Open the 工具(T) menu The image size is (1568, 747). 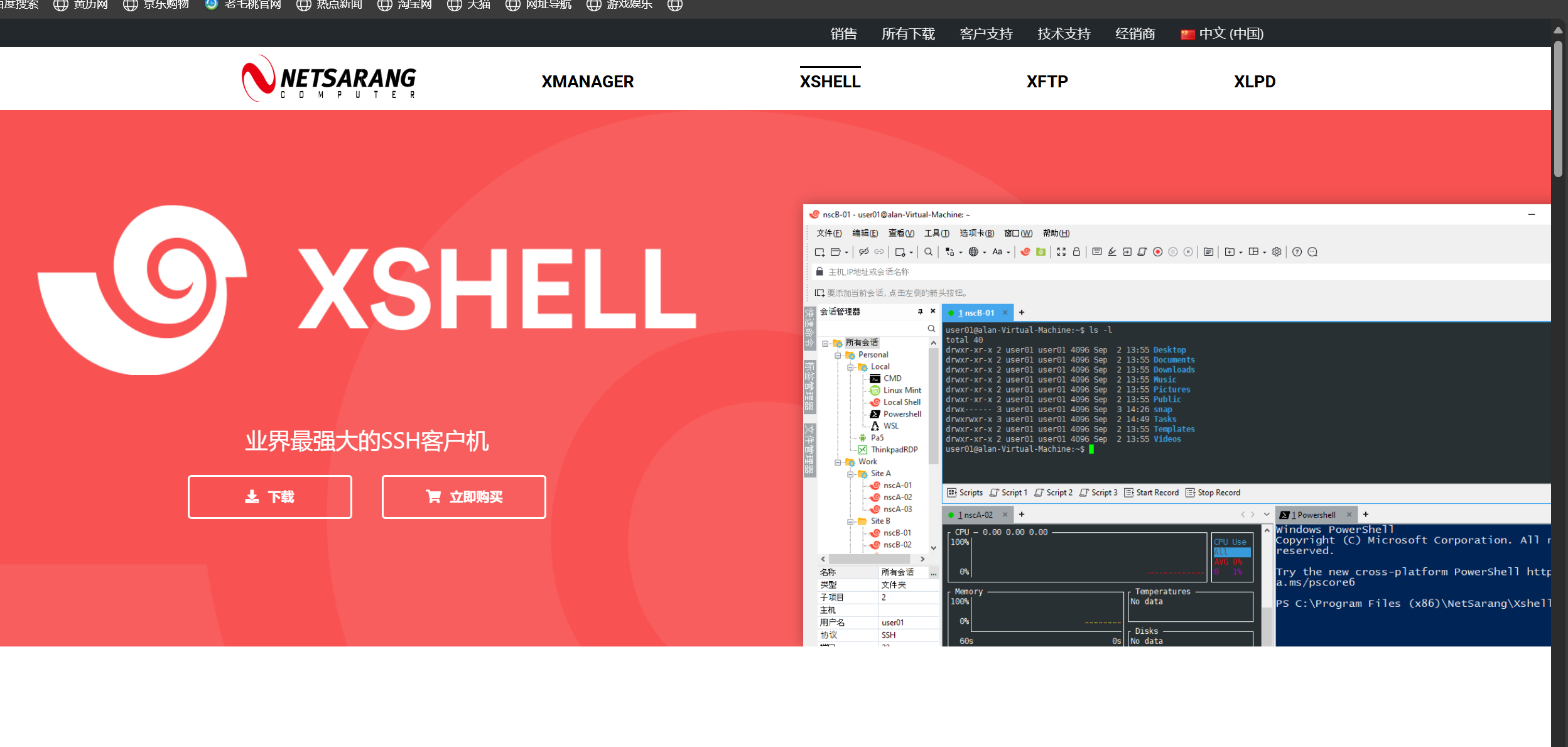(936, 233)
